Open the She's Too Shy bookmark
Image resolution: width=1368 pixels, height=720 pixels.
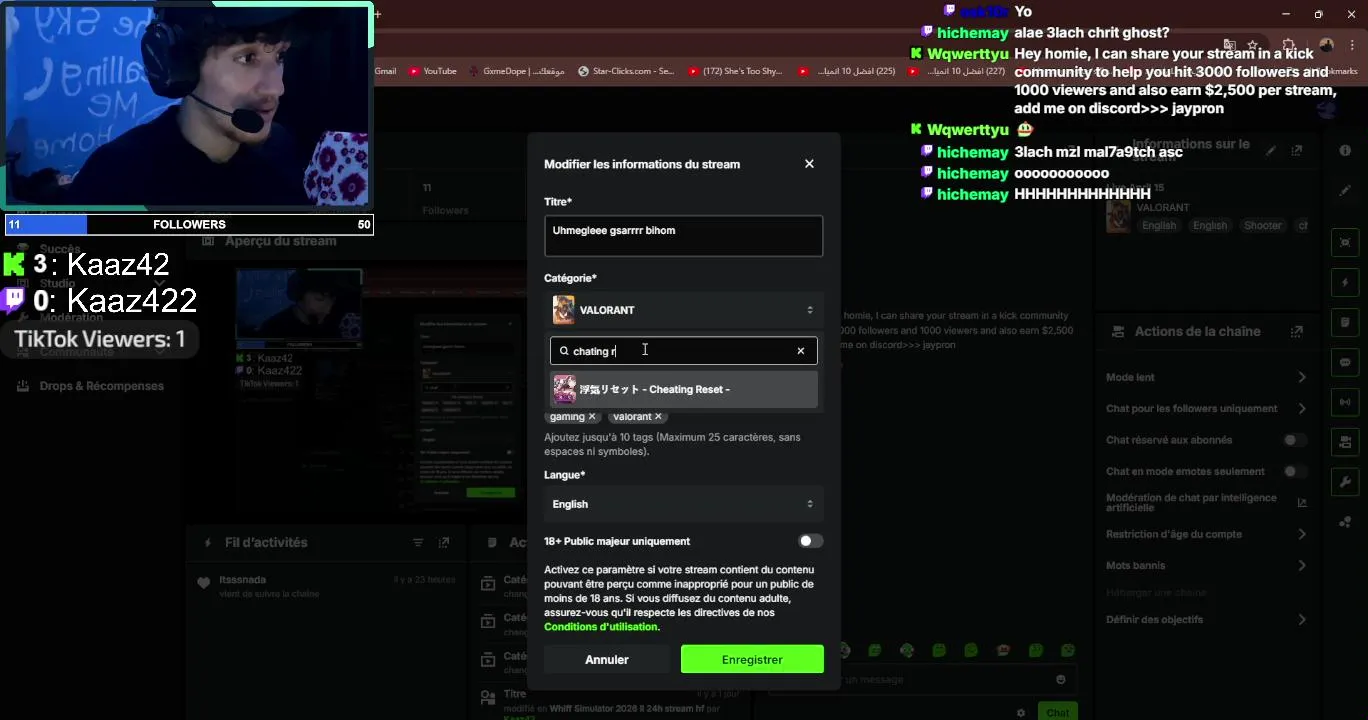pyautogui.click(x=735, y=71)
